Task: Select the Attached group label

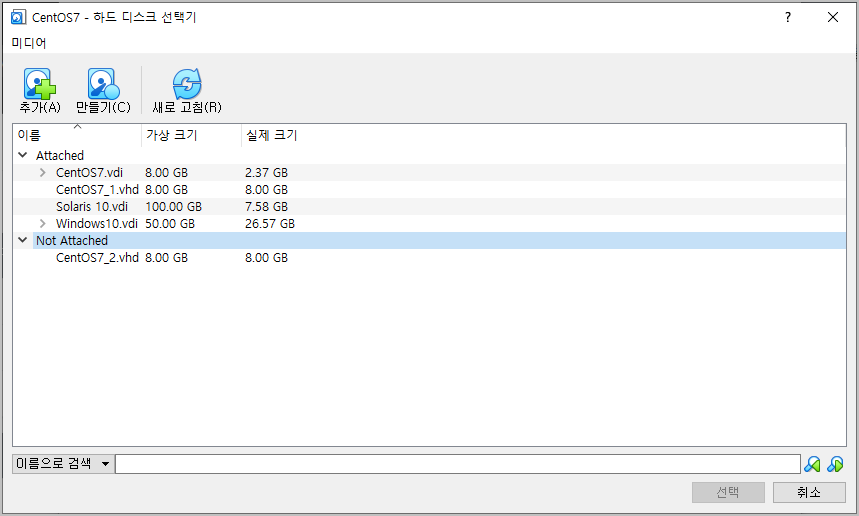Action: pos(60,156)
